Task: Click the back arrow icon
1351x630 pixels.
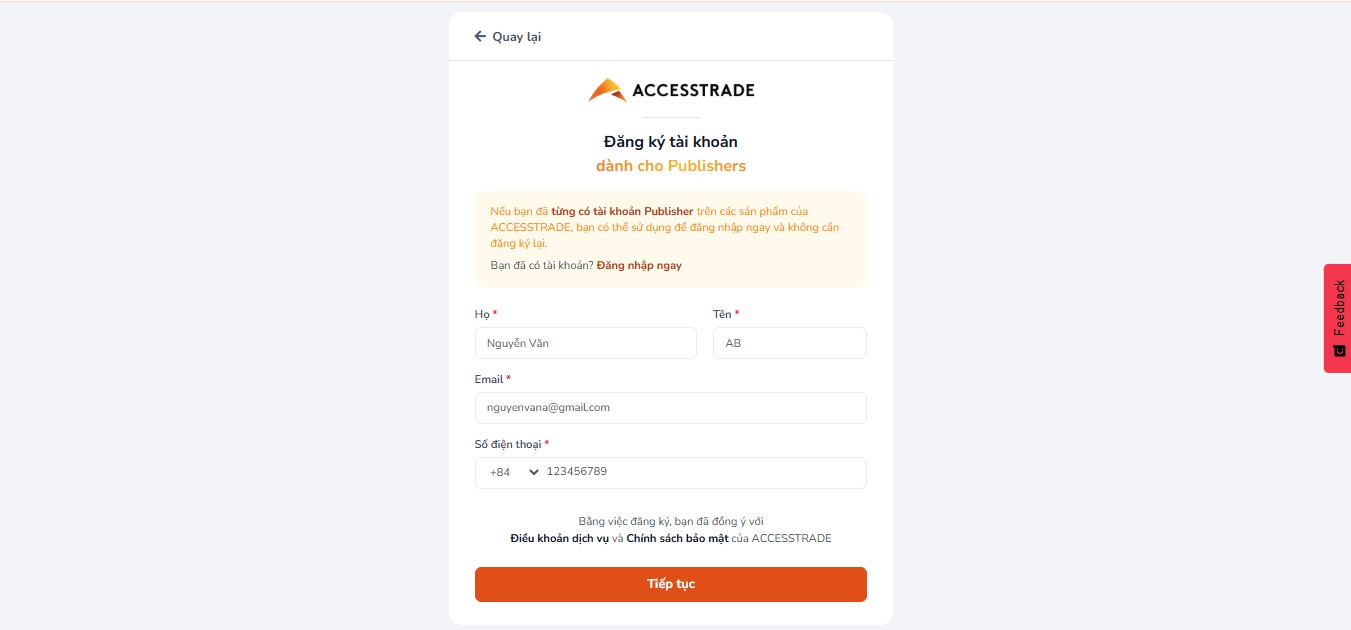Action: pos(480,37)
